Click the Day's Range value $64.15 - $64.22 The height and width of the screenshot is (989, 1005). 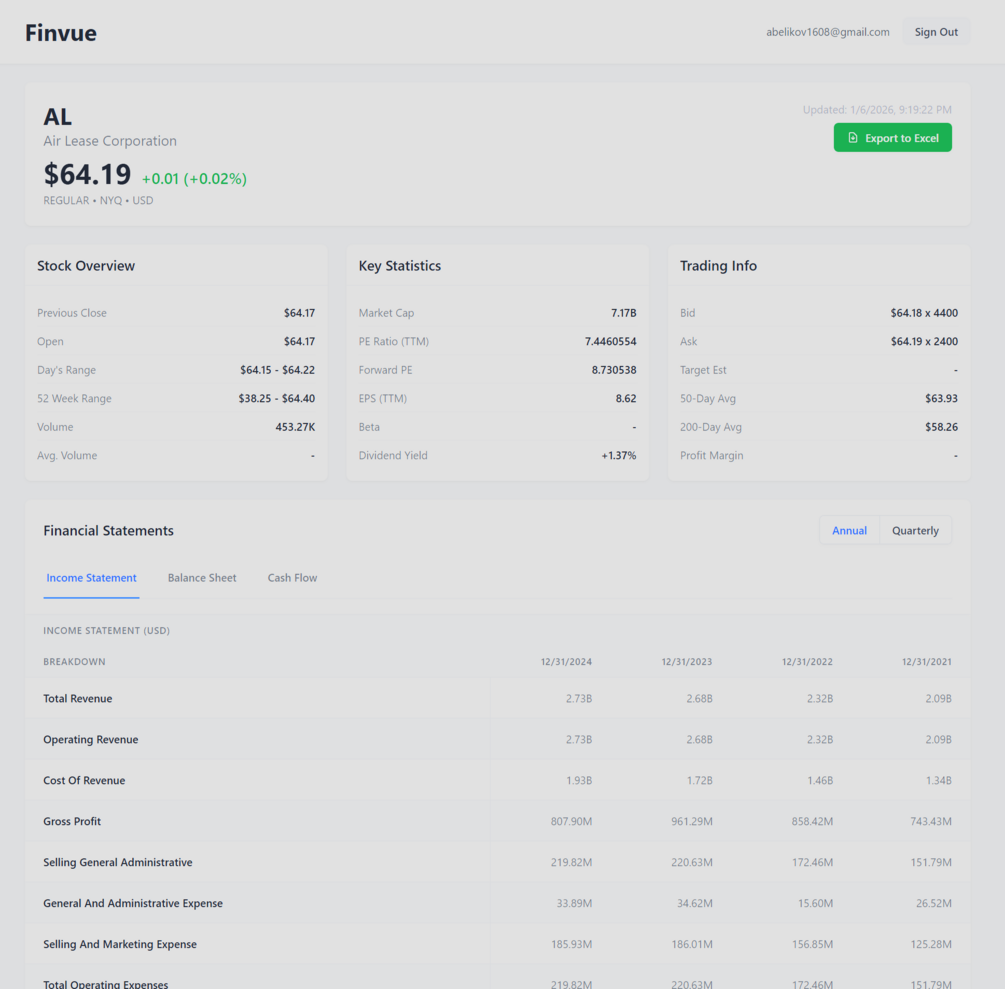(278, 370)
